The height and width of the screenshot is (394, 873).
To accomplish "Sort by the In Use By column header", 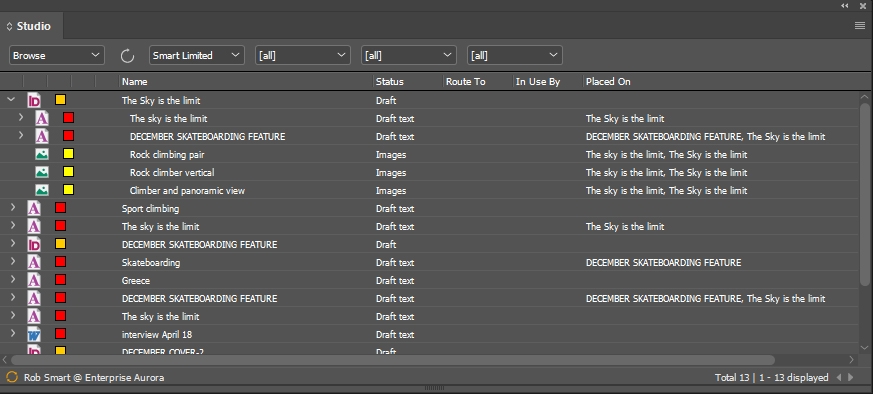I will click(548, 82).
